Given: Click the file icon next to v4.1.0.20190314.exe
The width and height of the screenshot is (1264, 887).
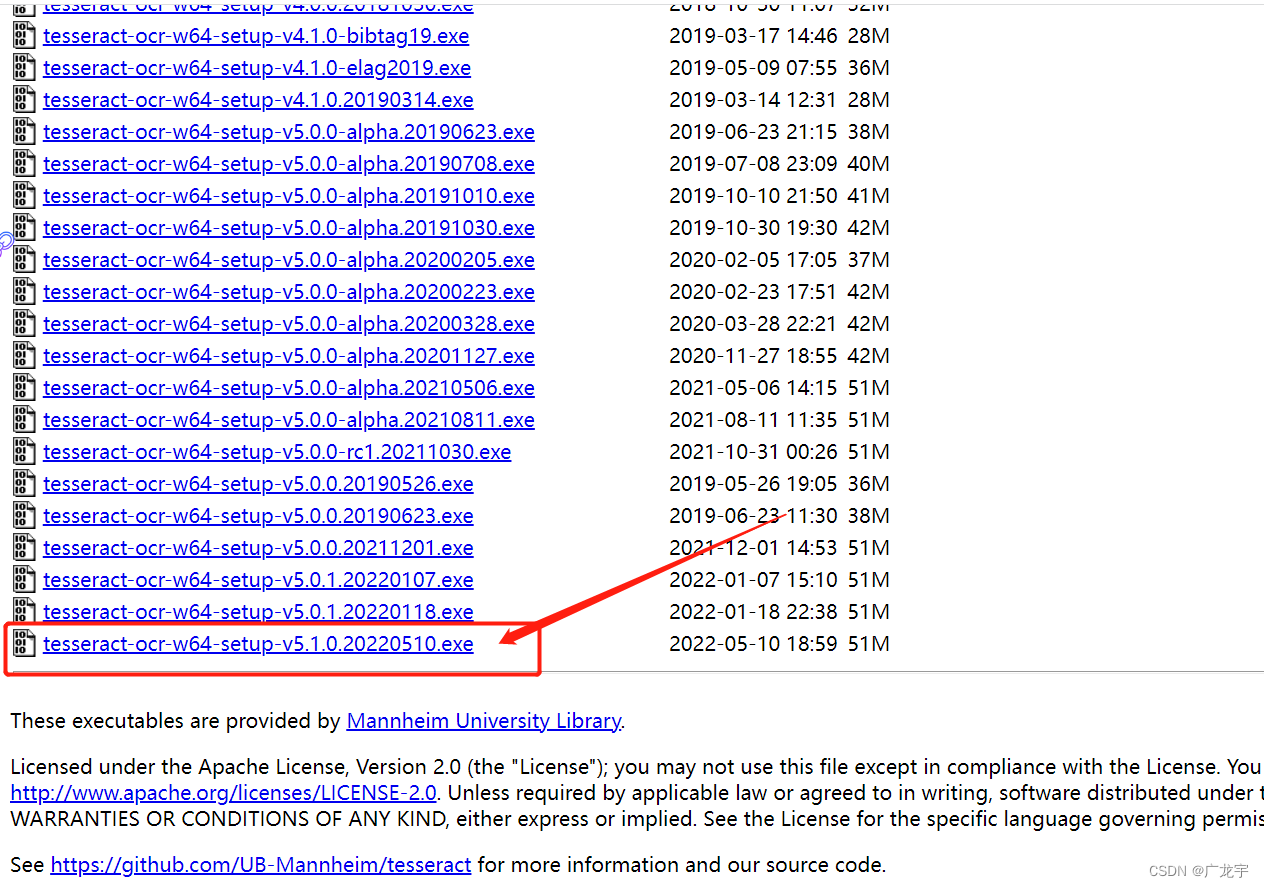Looking at the screenshot, I should click(x=24, y=100).
